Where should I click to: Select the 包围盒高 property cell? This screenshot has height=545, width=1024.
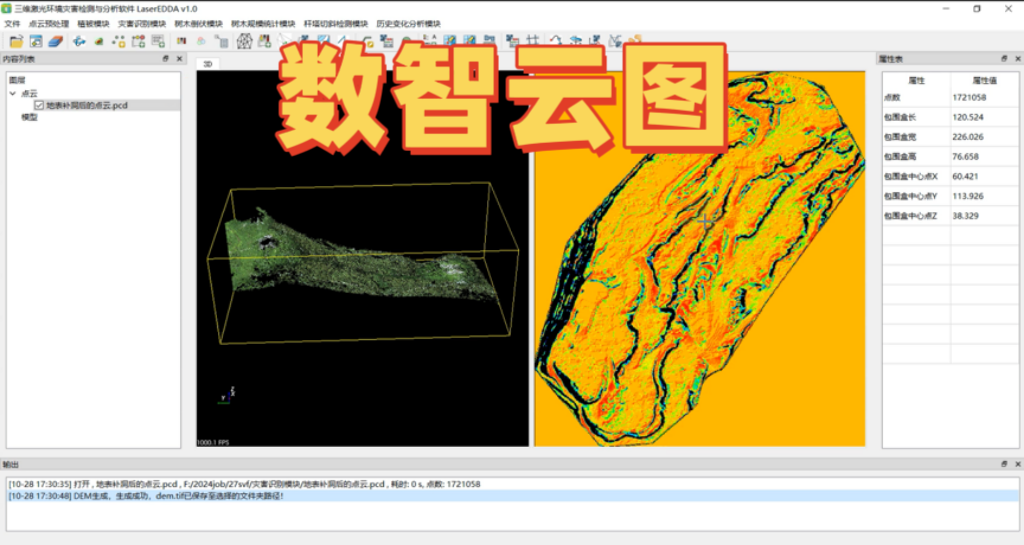[x=916, y=157]
